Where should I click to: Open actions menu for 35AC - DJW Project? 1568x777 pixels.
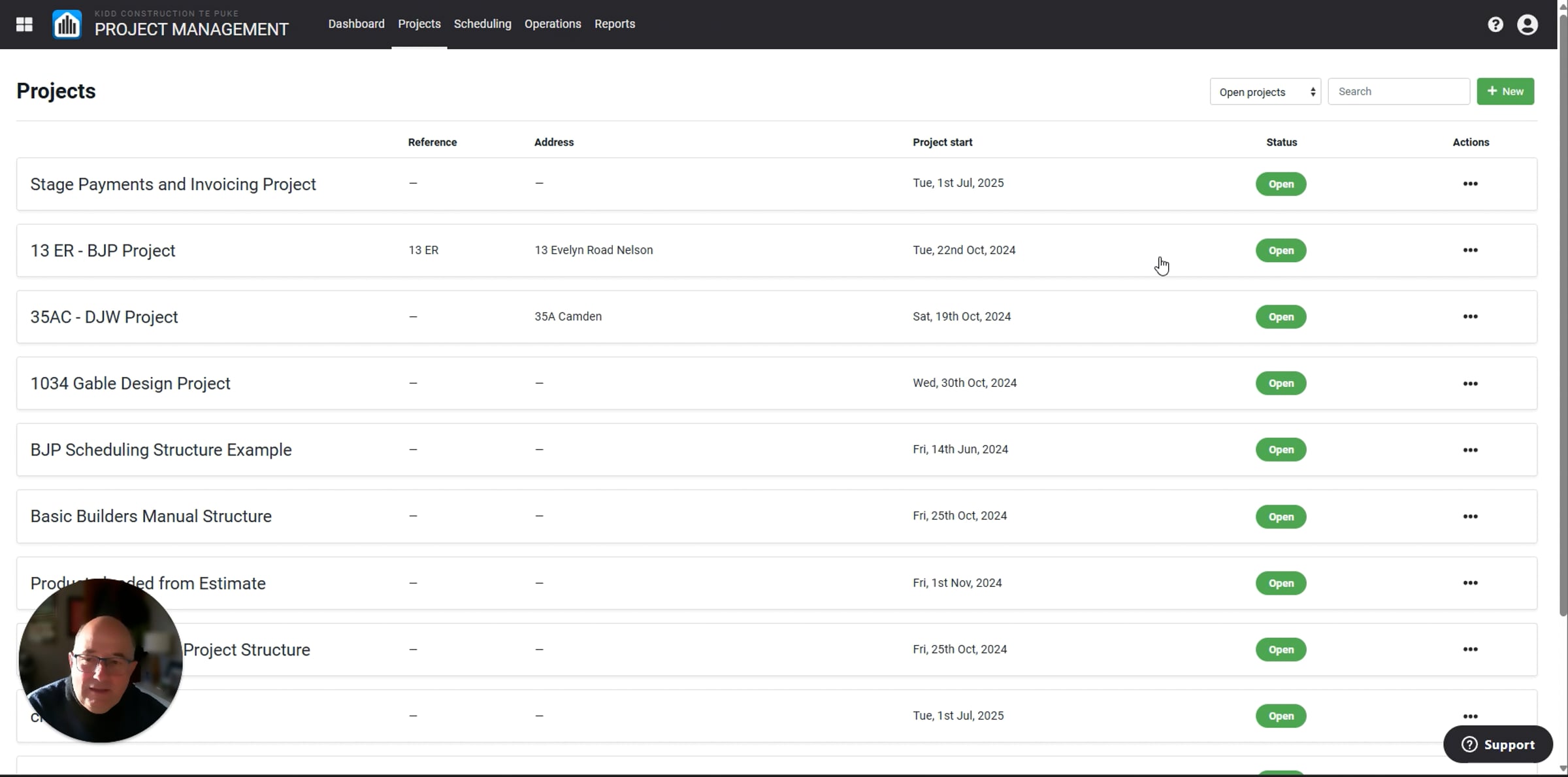tap(1470, 316)
